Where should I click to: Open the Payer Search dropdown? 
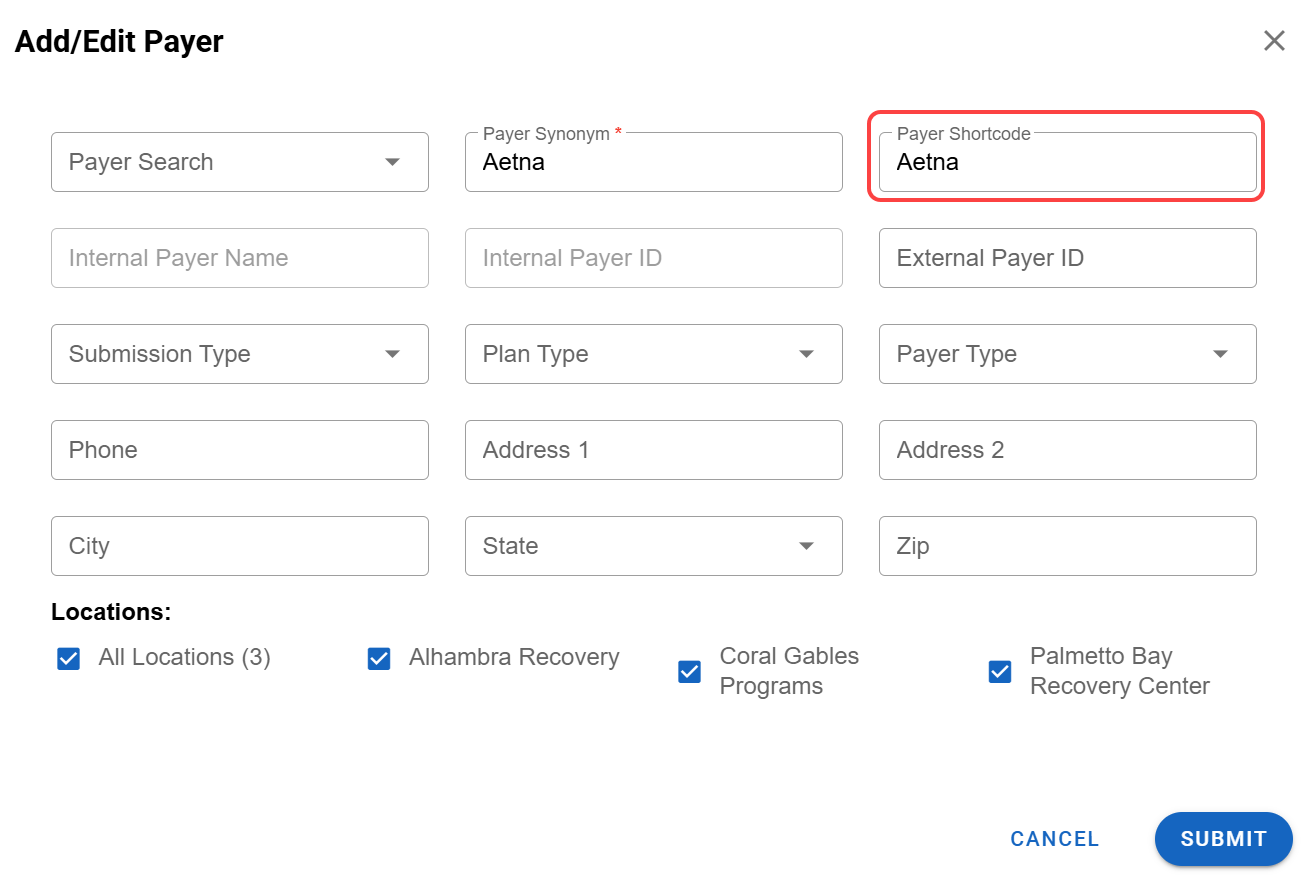click(240, 162)
